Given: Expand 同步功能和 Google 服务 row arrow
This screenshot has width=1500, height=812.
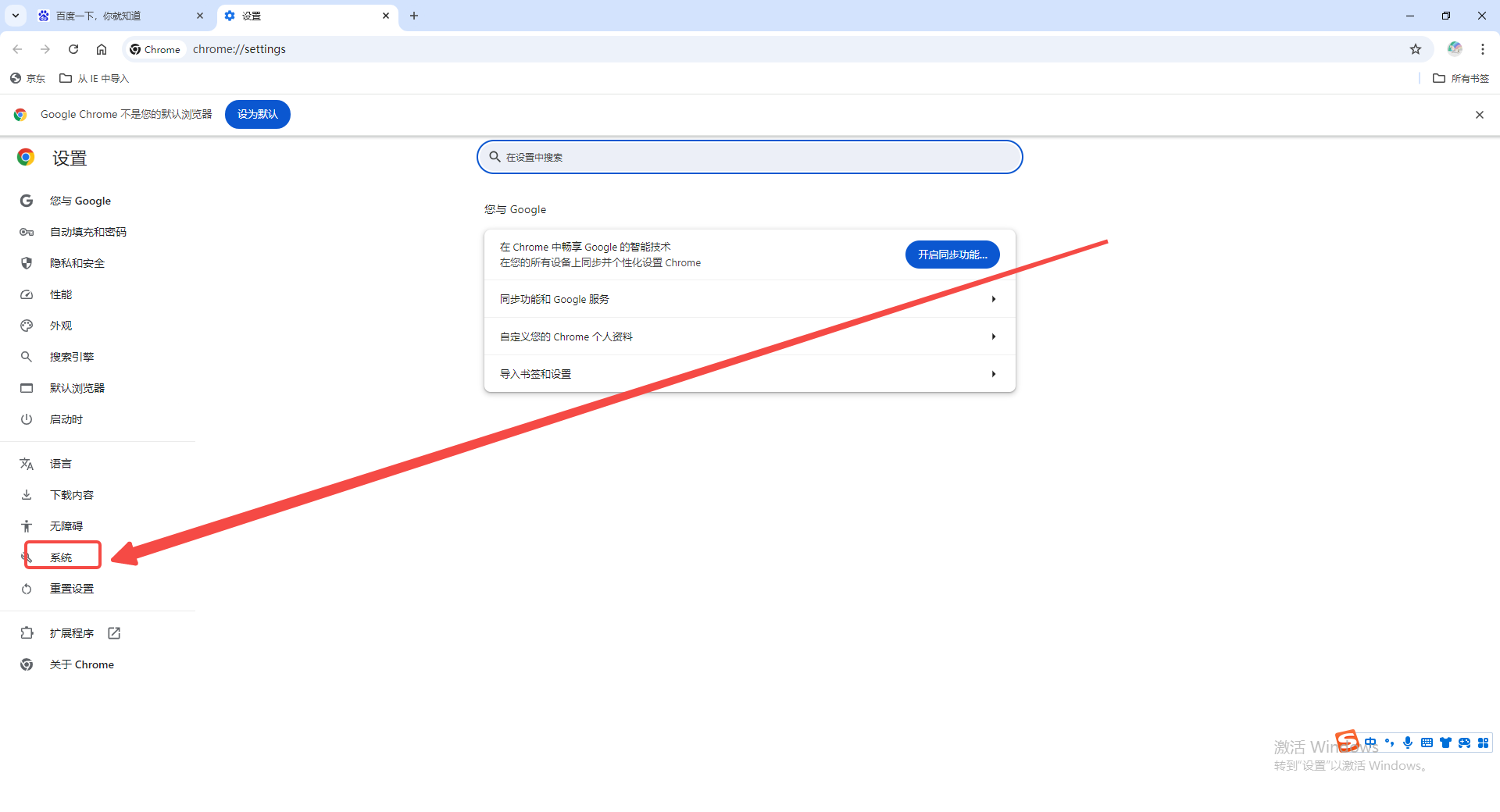Looking at the screenshot, I should pos(994,299).
